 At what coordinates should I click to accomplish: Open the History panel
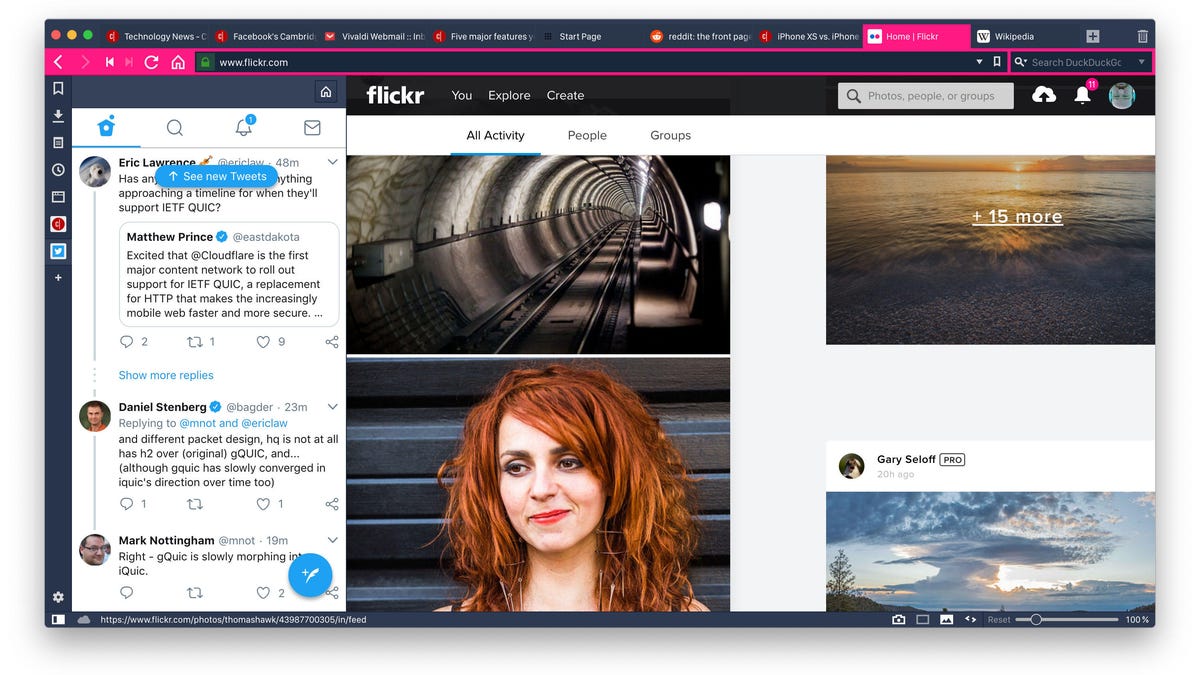(x=58, y=169)
